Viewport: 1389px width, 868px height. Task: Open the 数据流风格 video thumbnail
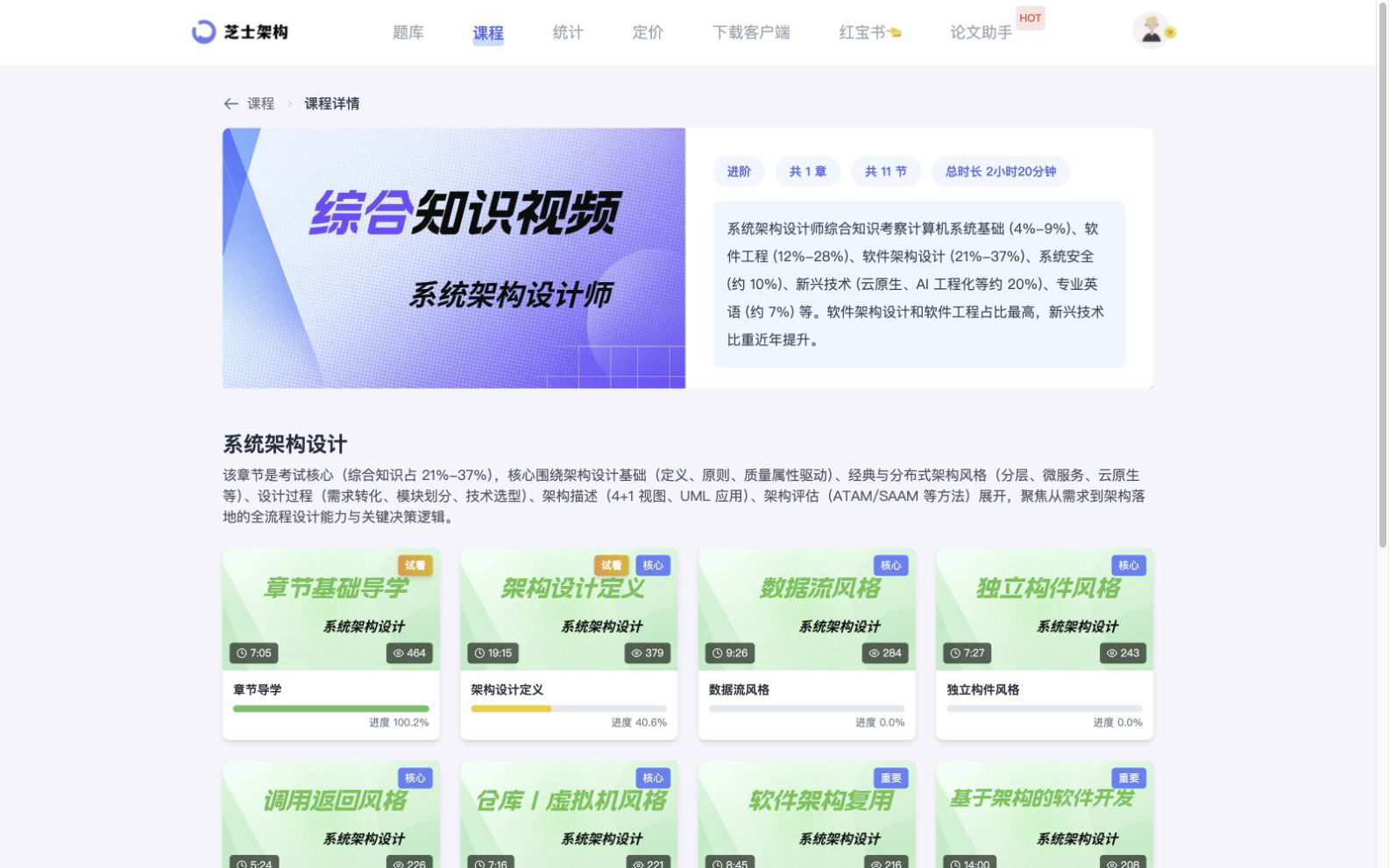tap(806, 610)
